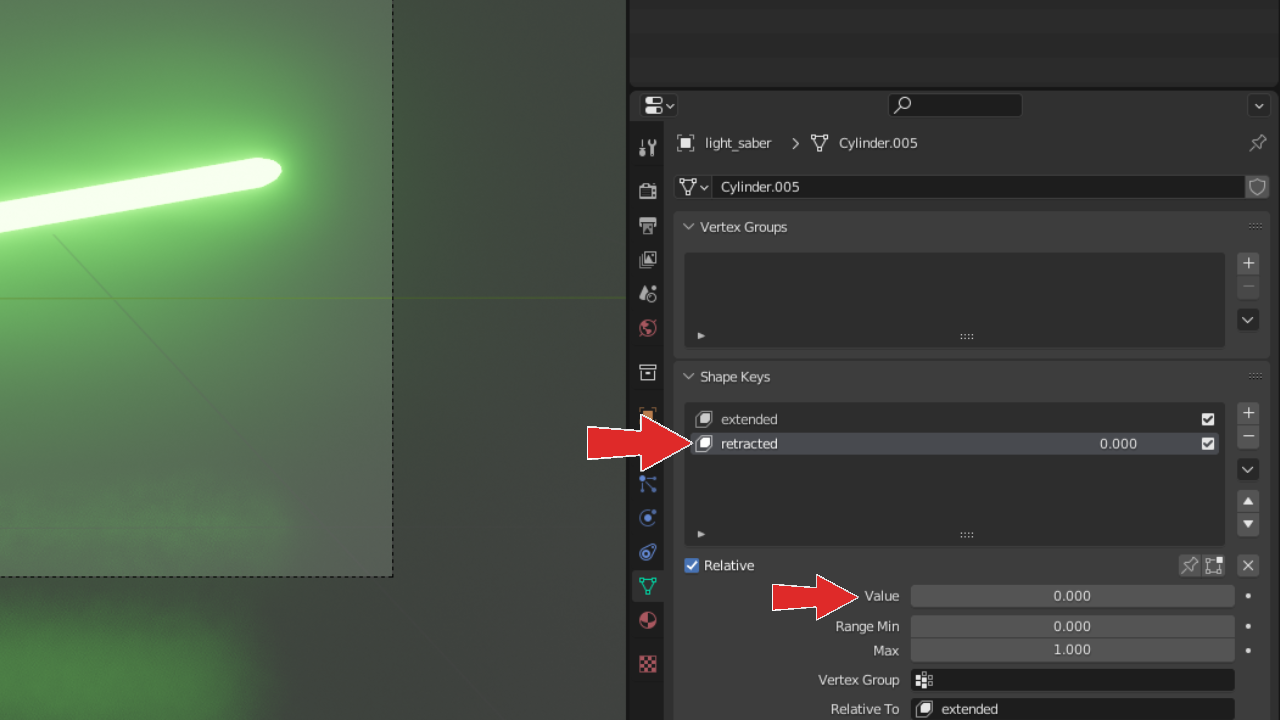
Task: Open the Output properties tab
Action: point(647,225)
